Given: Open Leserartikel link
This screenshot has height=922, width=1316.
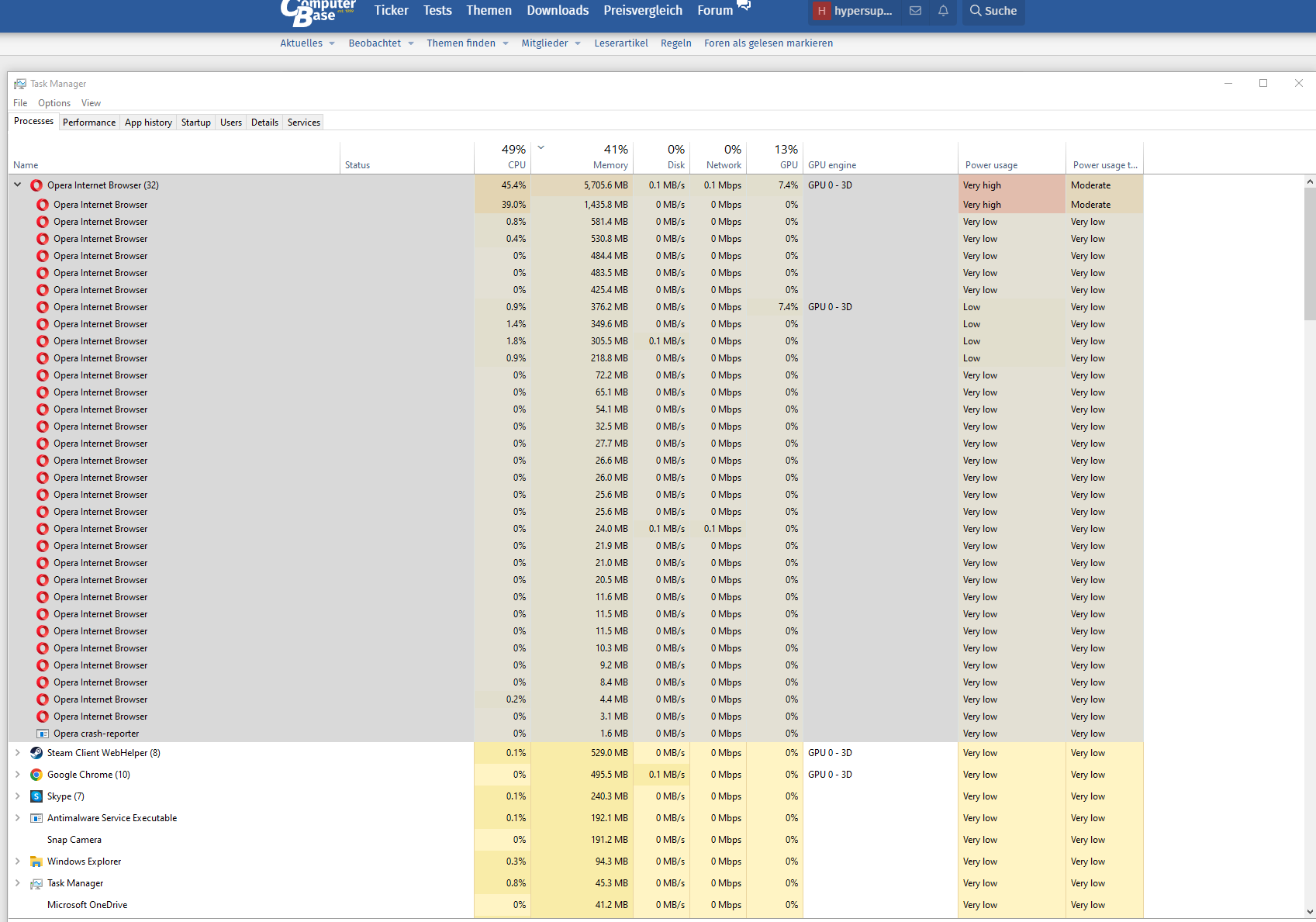Looking at the screenshot, I should [x=621, y=43].
